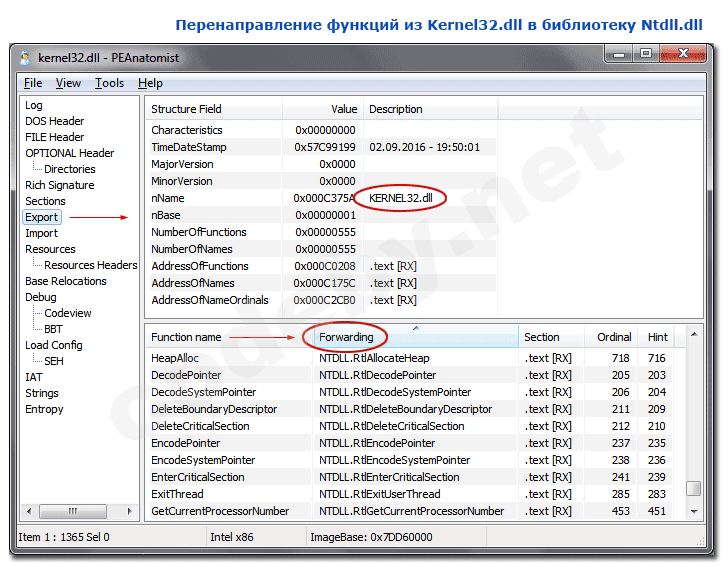Viewport: 728px width, 567px height.
Task: Select DOS Header in navigation tree
Action: click(54, 121)
